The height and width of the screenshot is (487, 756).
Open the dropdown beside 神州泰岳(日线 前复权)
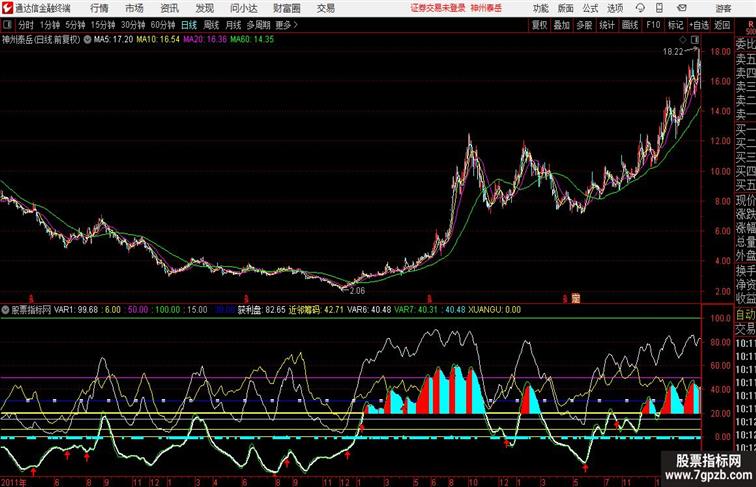coord(87,40)
